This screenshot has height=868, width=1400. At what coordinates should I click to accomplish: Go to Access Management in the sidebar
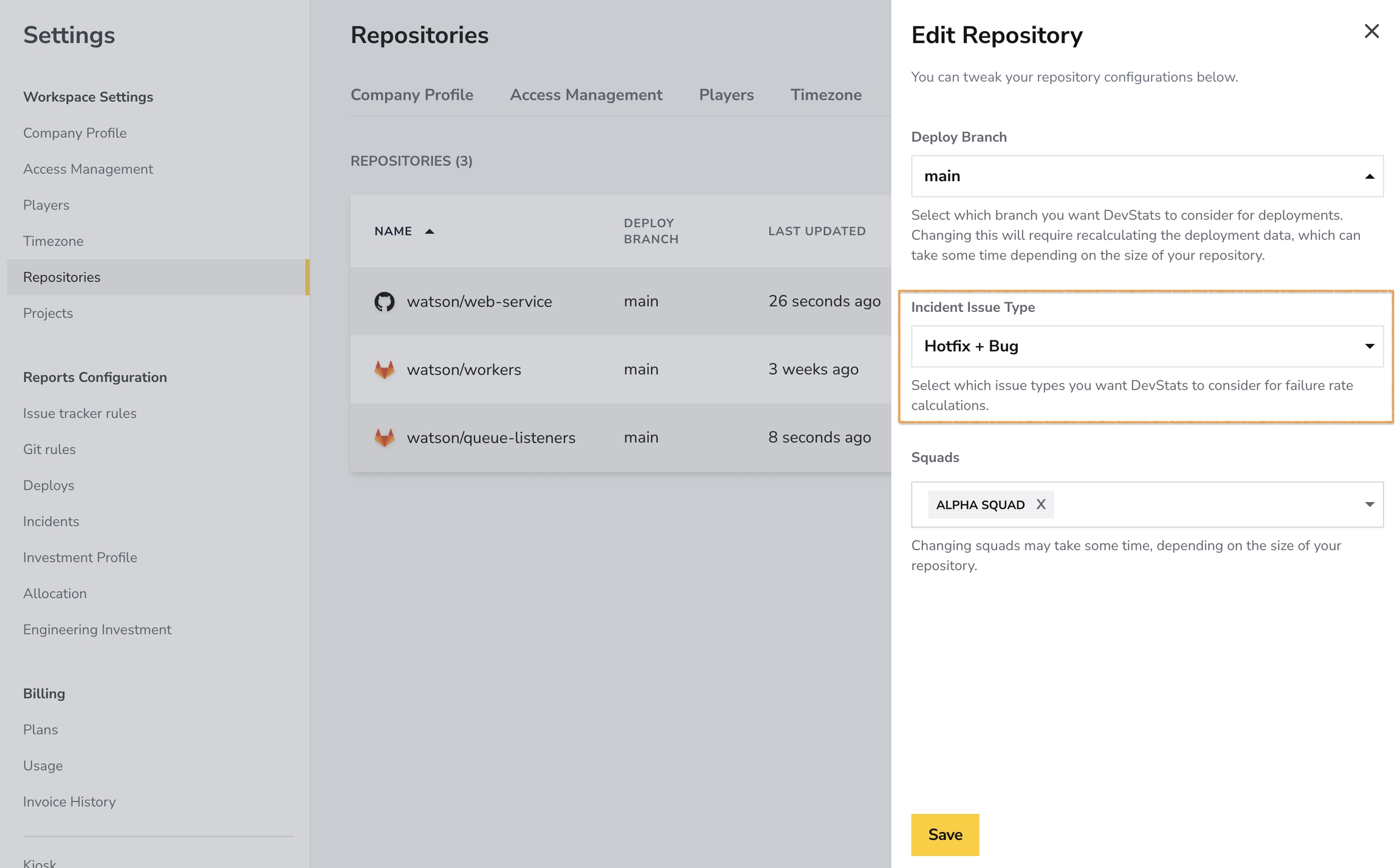[88, 169]
